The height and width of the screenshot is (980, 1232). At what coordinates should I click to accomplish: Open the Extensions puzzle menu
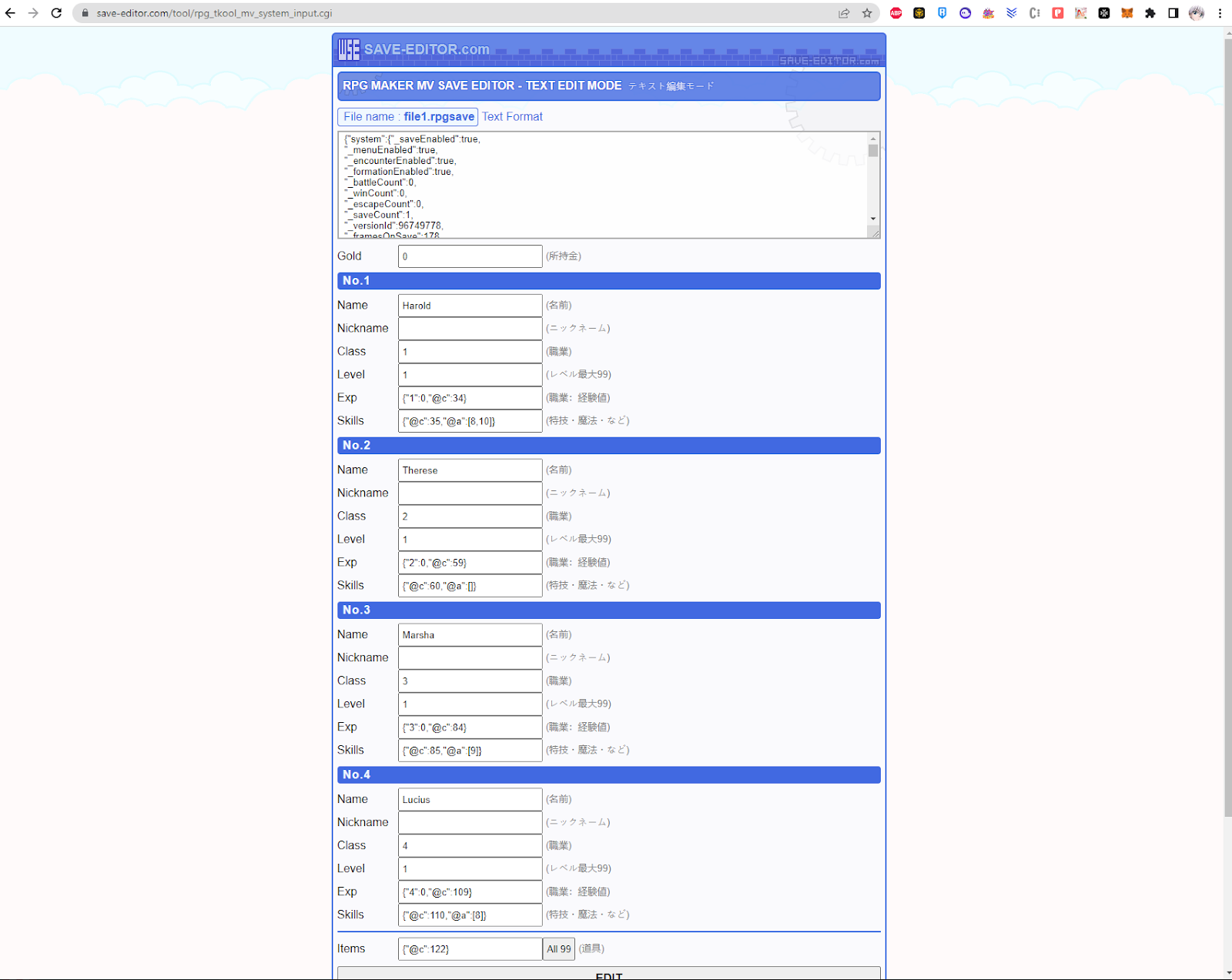tap(1150, 13)
